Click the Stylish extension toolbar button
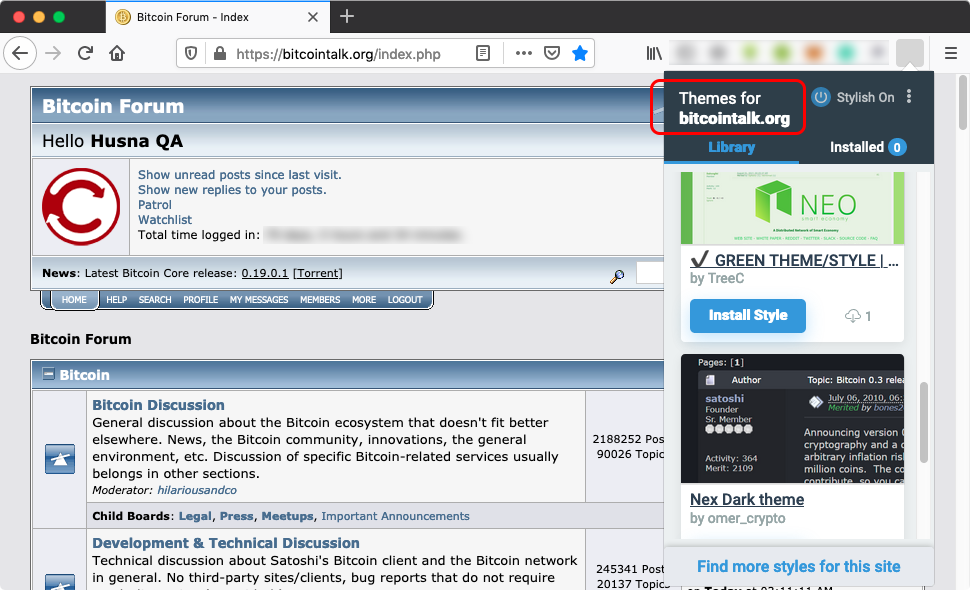The width and height of the screenshot is (970, 590). pyautogui.click(x=909, y=53)
